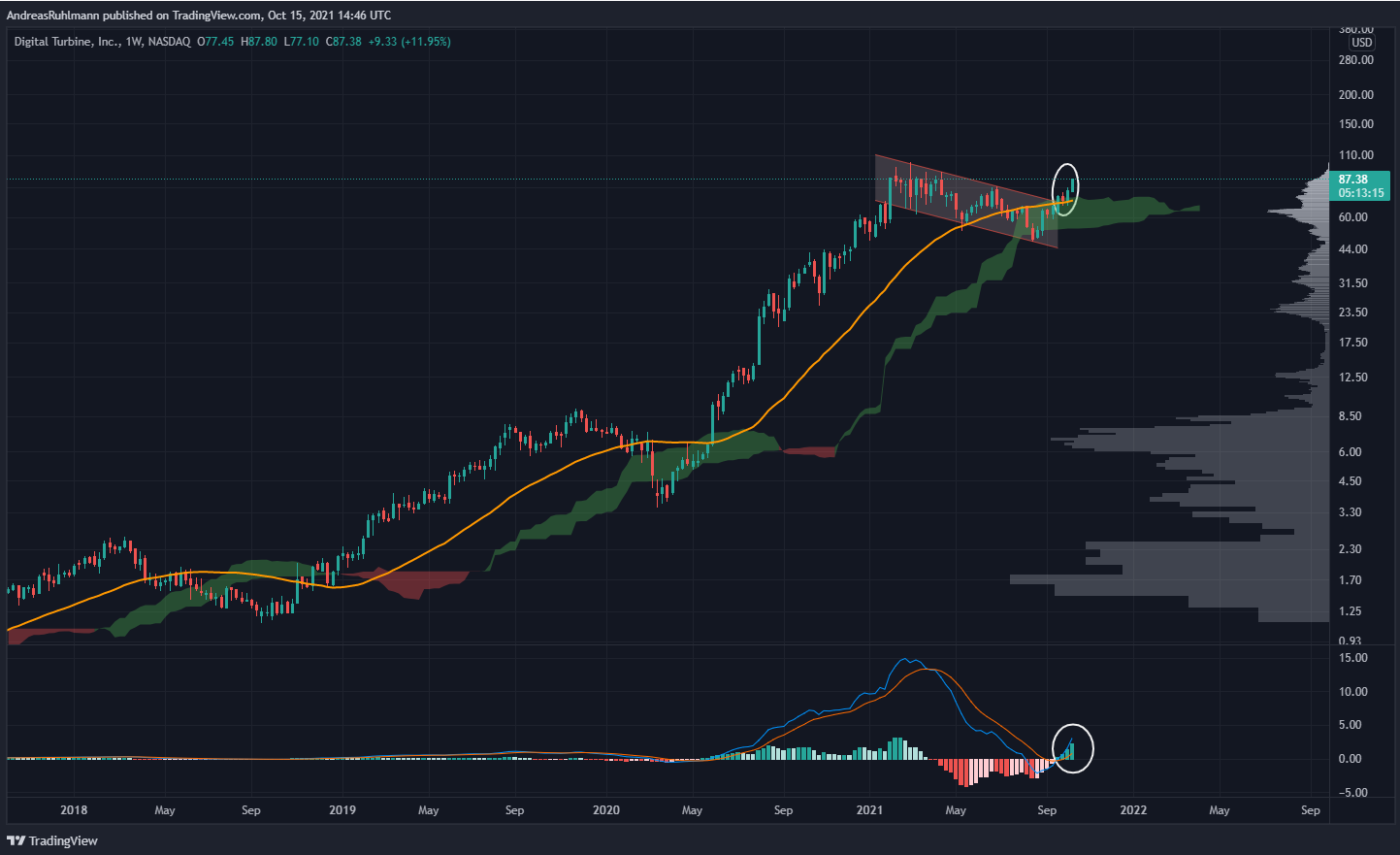Click the −5.00 MACD axis label
Image resolution: width=1400 pixels, height=855 pixels.
click(x=1351, y=793)
